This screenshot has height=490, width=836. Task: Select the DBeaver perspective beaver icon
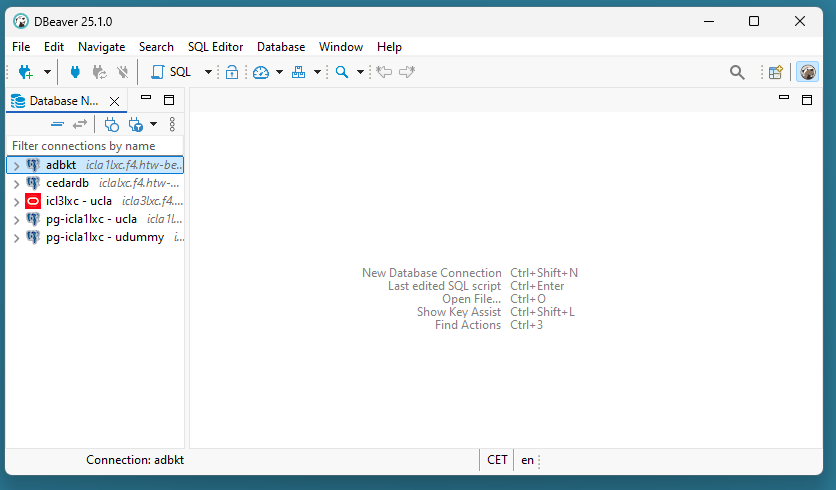click(807, 72)
